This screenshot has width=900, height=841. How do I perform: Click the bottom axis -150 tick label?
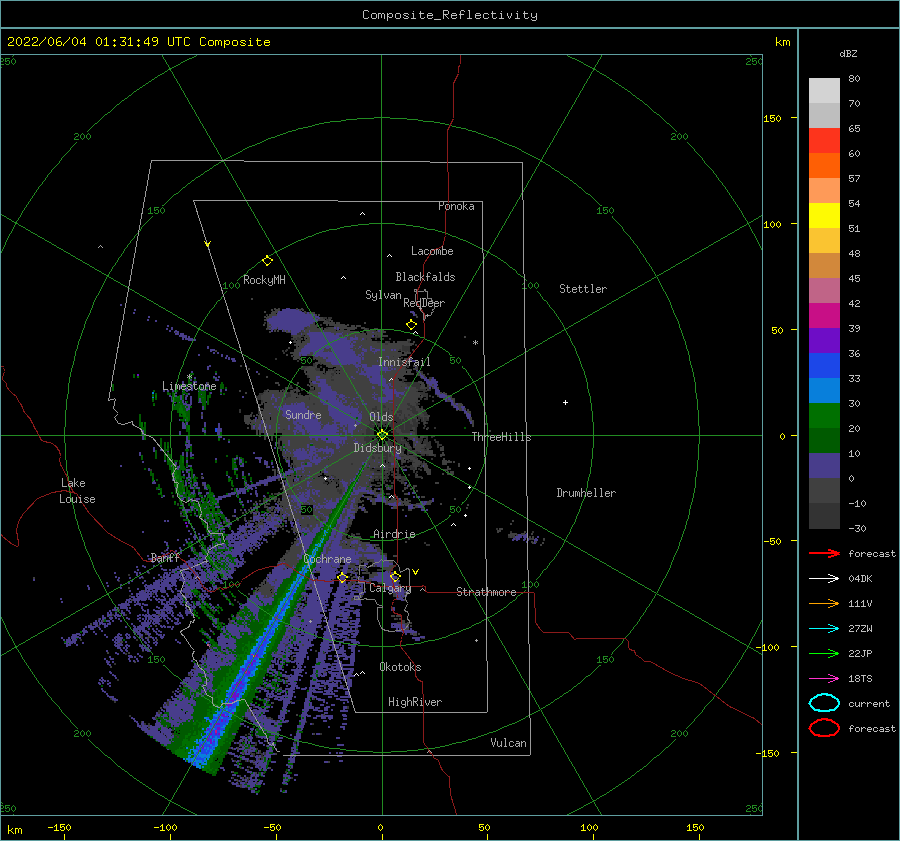coord(59,827)
